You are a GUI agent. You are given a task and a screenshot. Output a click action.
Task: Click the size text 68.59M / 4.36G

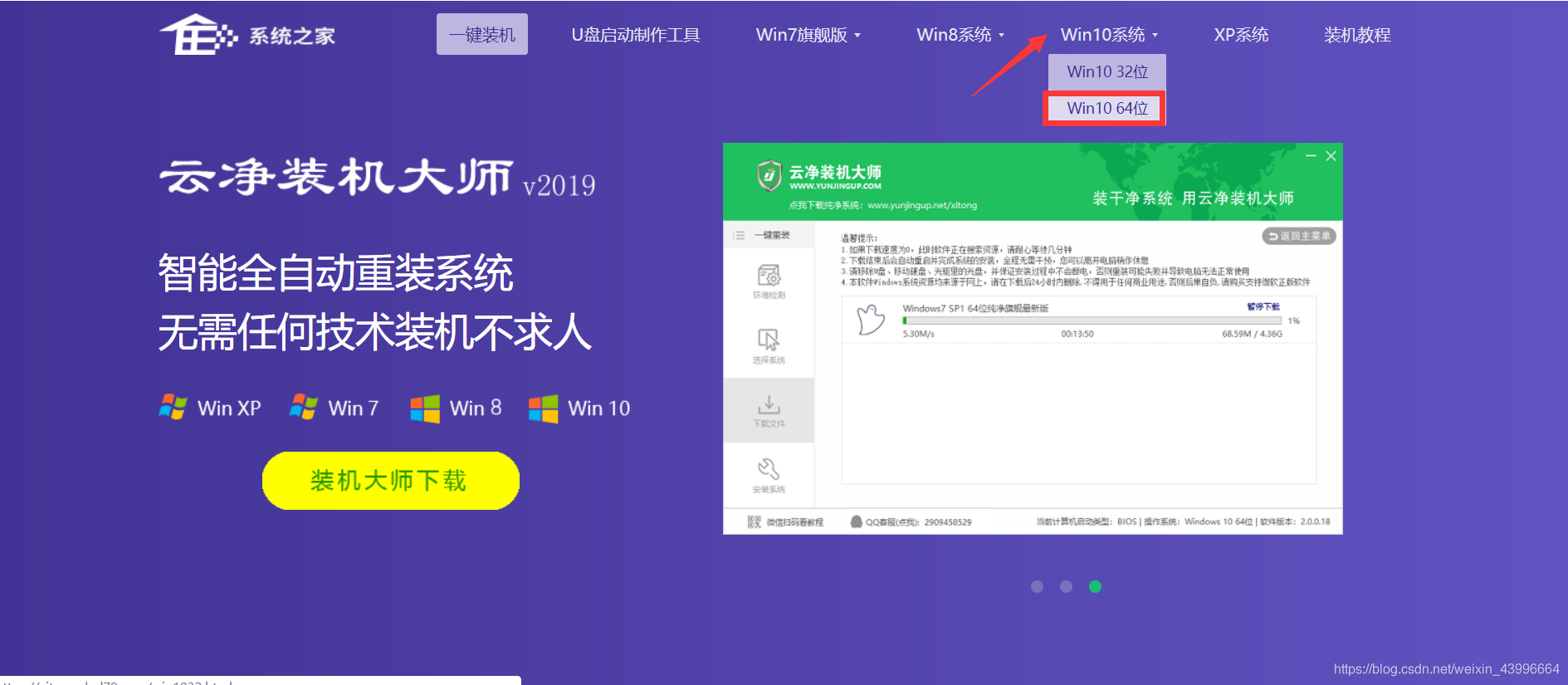1252,334
